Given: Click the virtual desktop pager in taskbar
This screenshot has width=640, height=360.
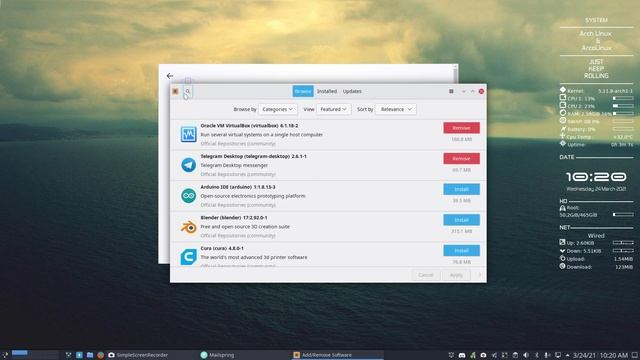Looking at the screenshot, I should click(35, 355).
